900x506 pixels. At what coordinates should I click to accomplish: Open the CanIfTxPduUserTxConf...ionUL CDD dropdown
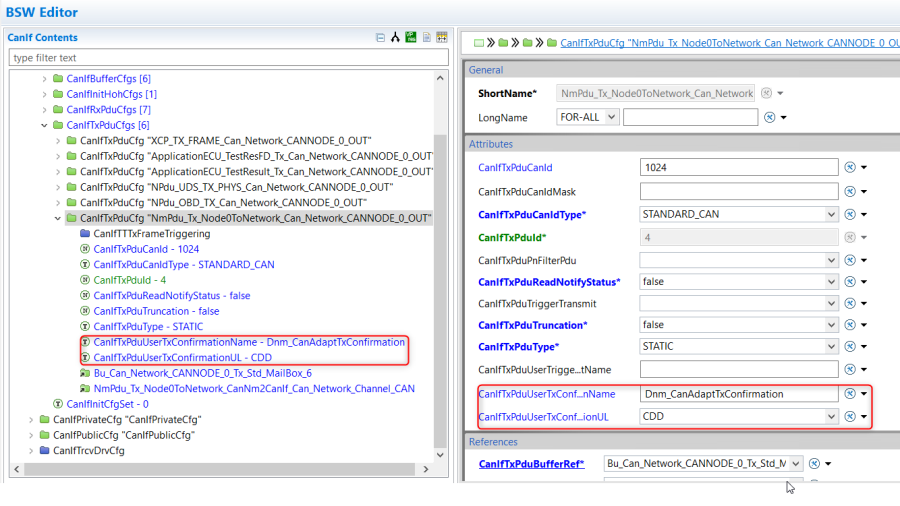point(831,417)
